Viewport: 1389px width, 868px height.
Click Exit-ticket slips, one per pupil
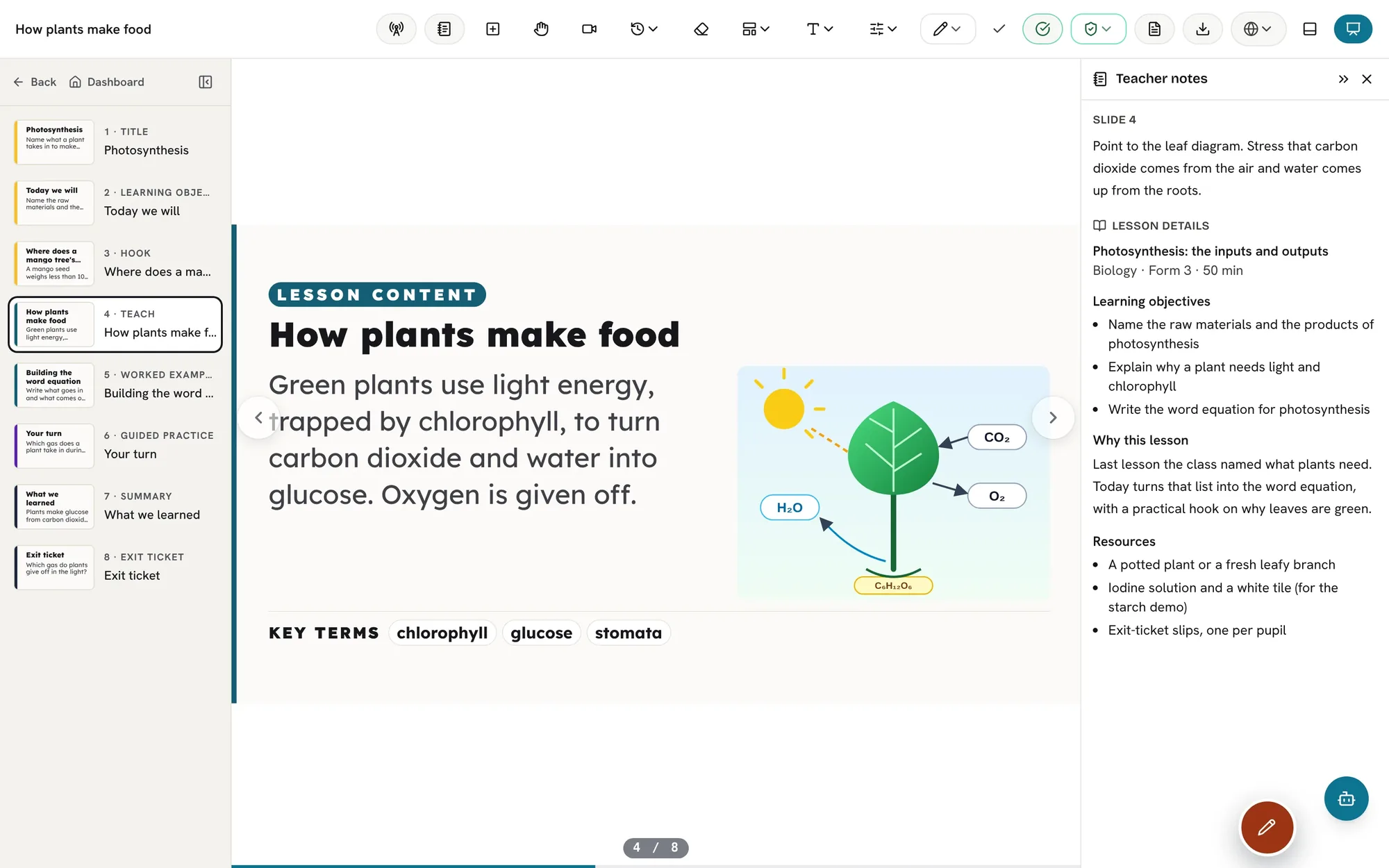pos(1197,631)
